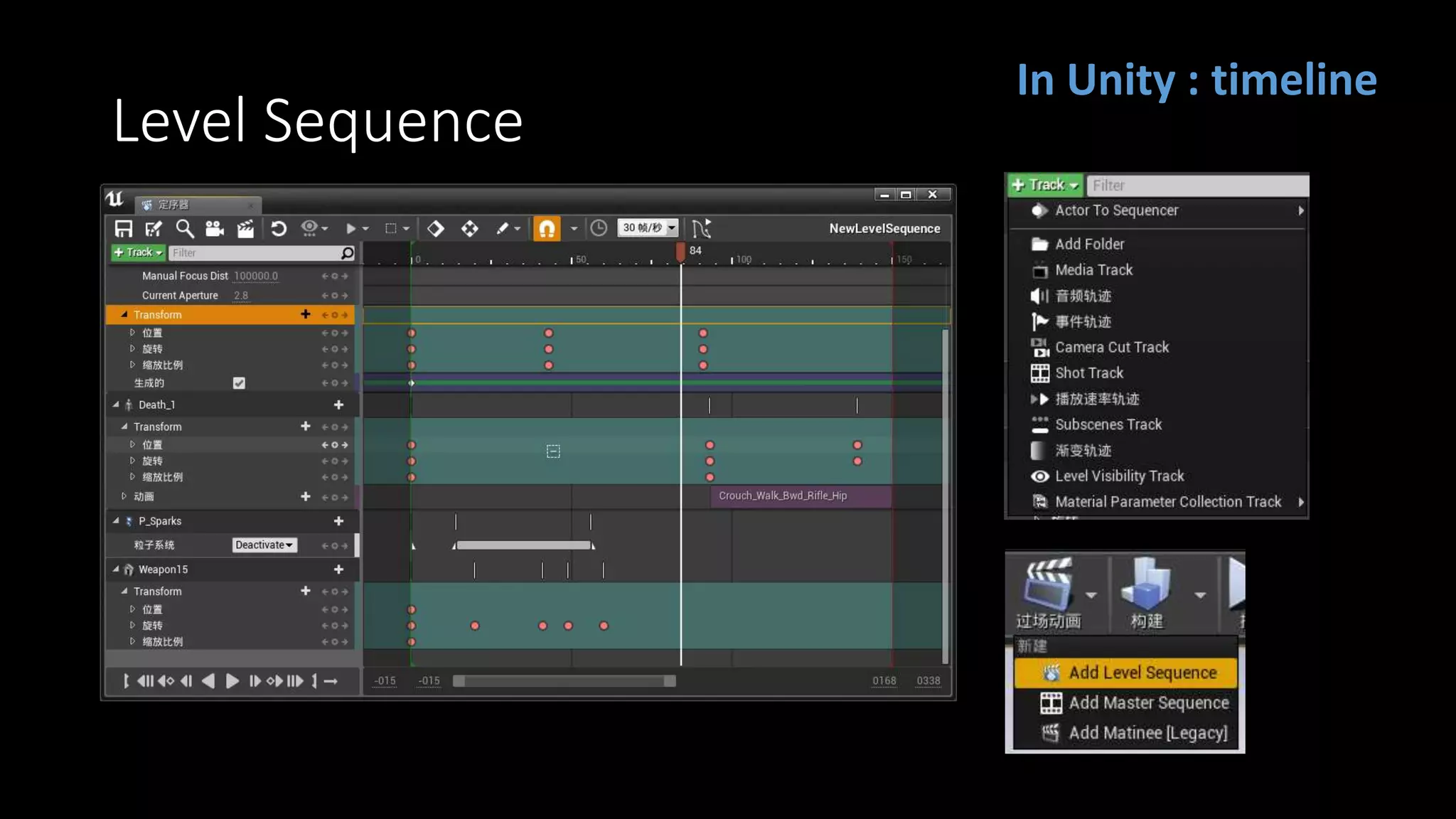Click the restore/undo circular arrow icon

(279, 228)
